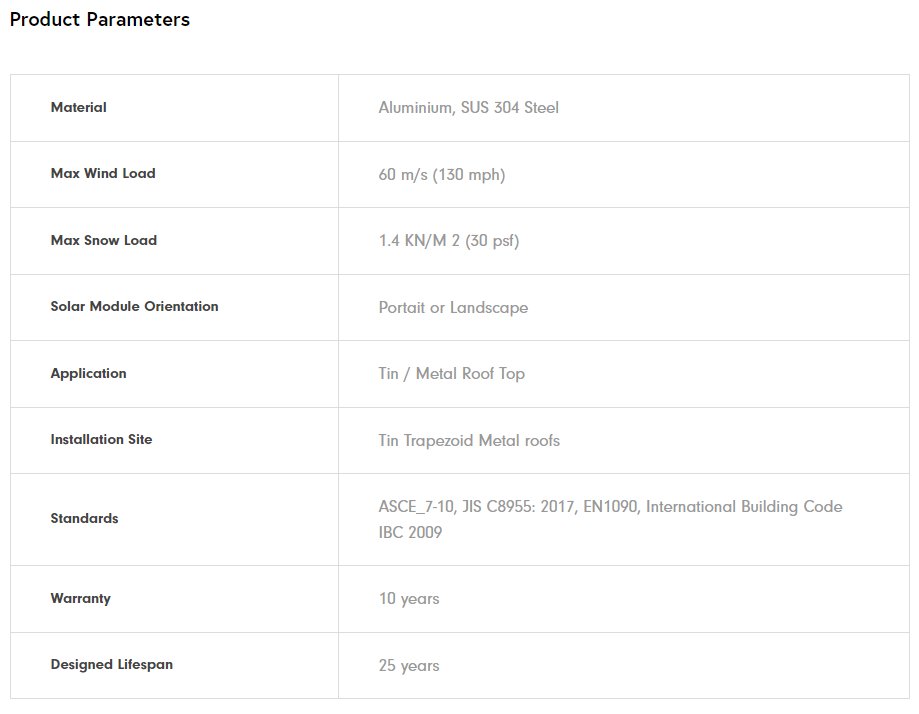Image resolution: width=919 pixels, height=714 pixels.
Task: Select the '60 m/s (130 mph)' value
Action: [441, 175]
